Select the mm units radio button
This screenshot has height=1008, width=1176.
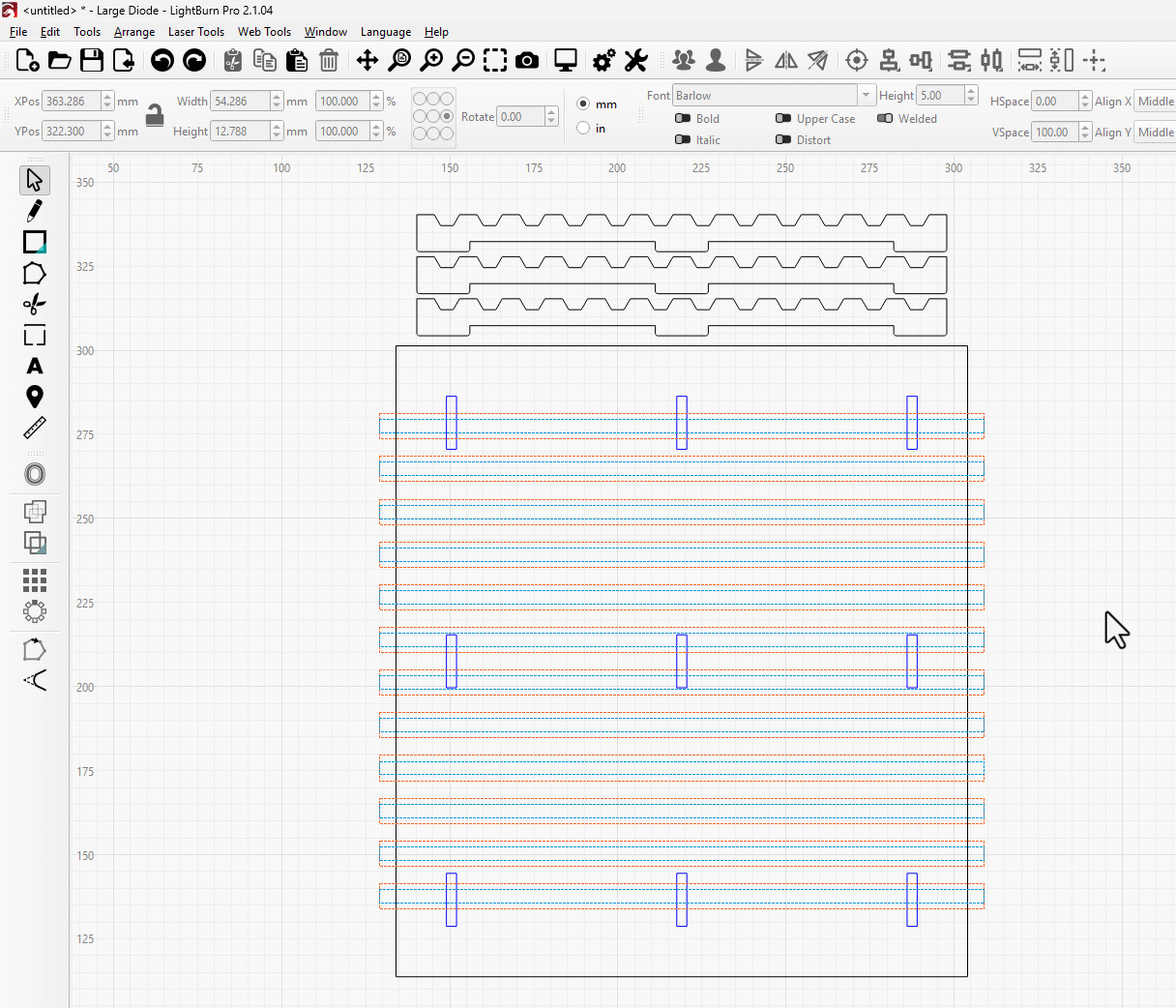click(583, 104)
